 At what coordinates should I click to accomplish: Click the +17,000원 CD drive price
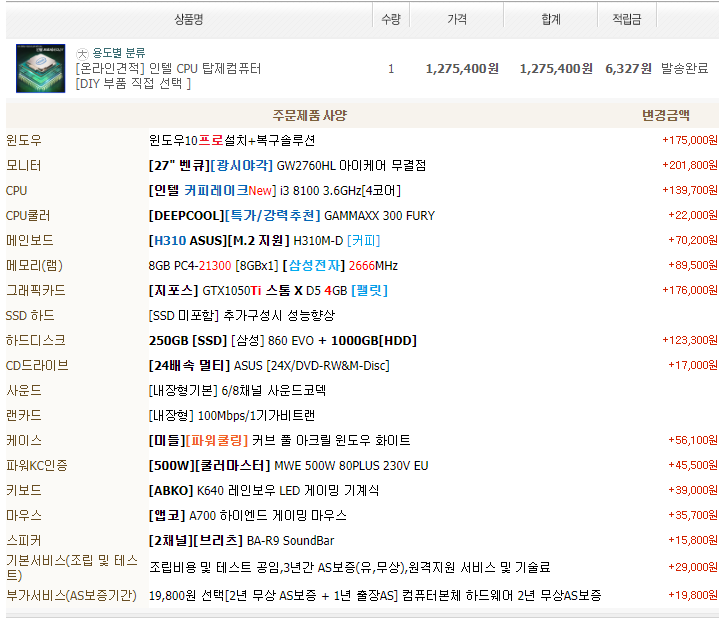tap(693, 365)
